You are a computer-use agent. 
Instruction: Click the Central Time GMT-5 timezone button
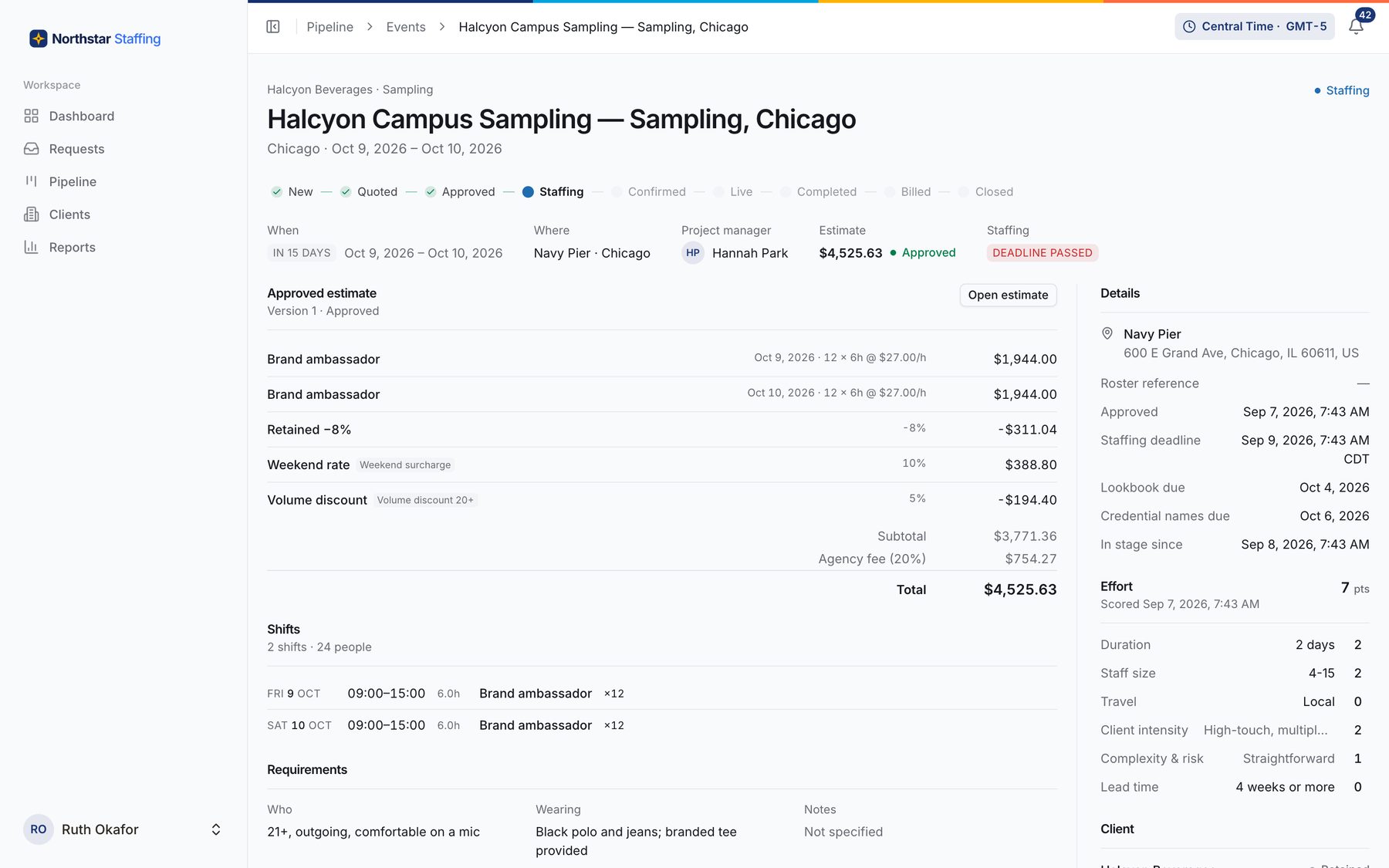[x=1255, y=26]
